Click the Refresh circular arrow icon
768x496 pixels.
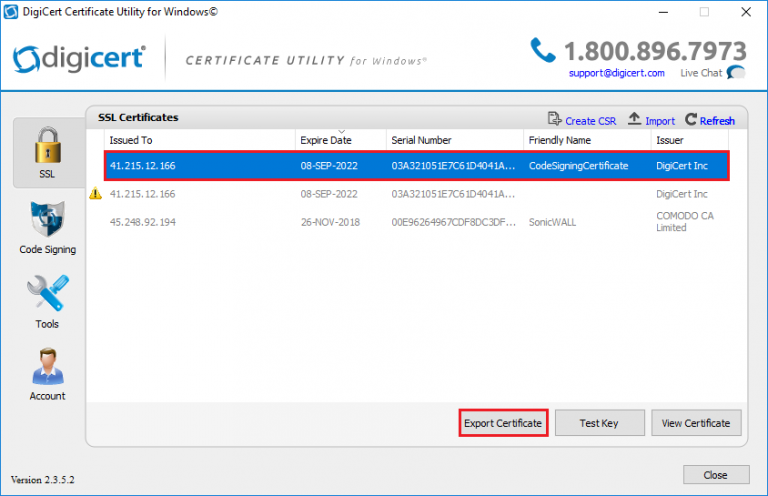tap(691, 119)
